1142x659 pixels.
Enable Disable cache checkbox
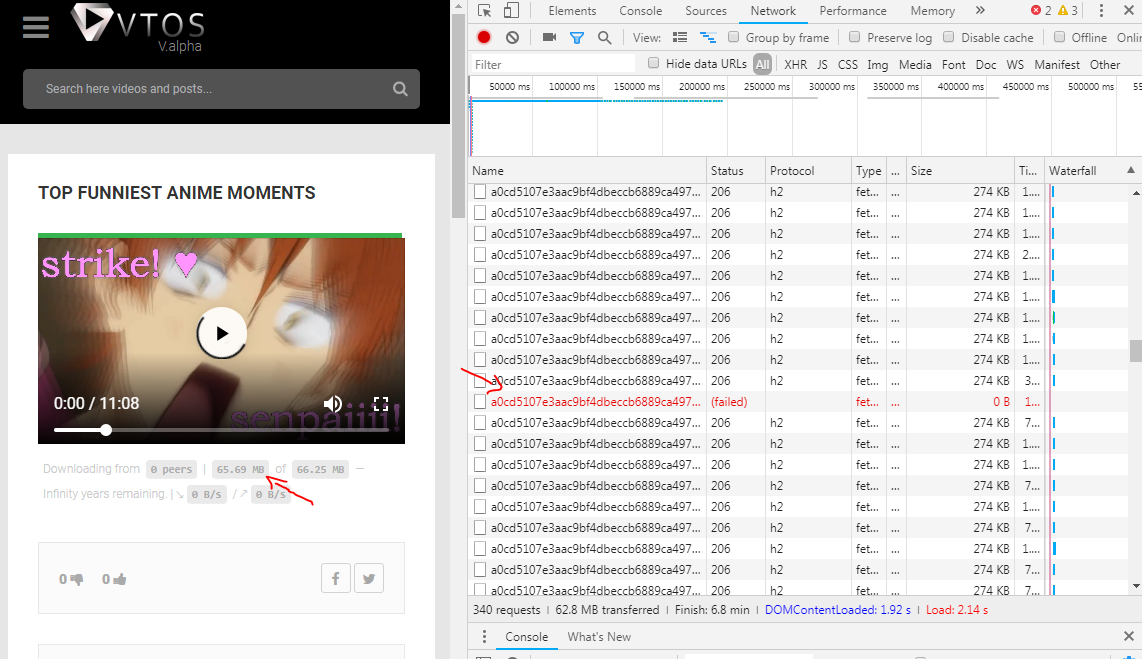[x=948, y=37]
